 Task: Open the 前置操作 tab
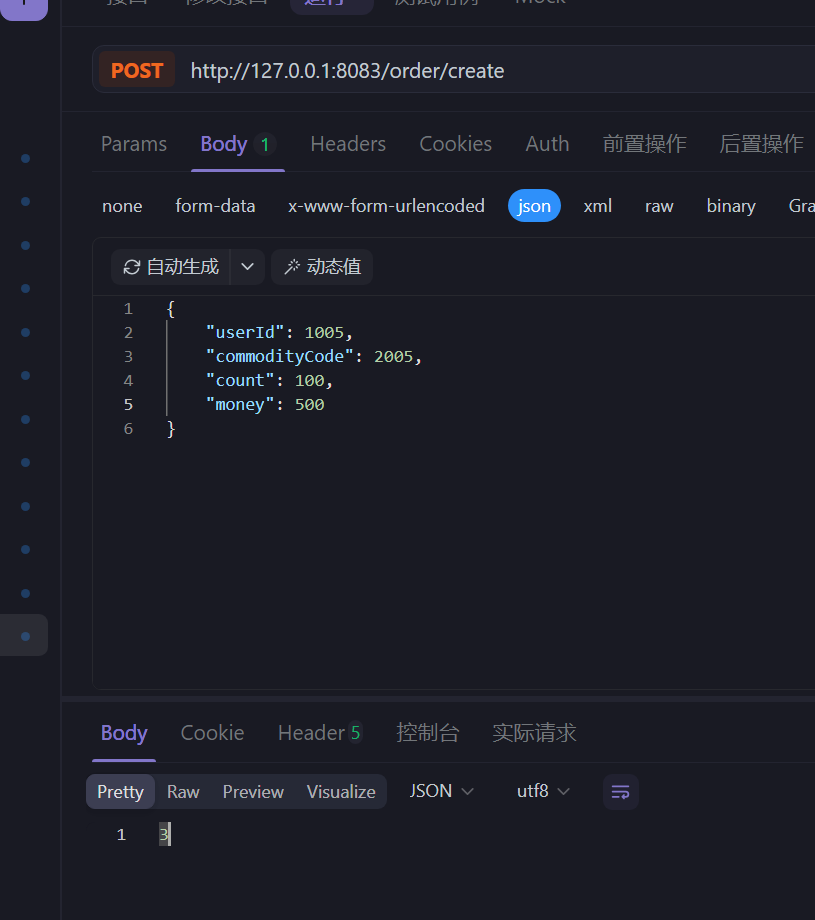pyautogui.click(x=644, y=144)
